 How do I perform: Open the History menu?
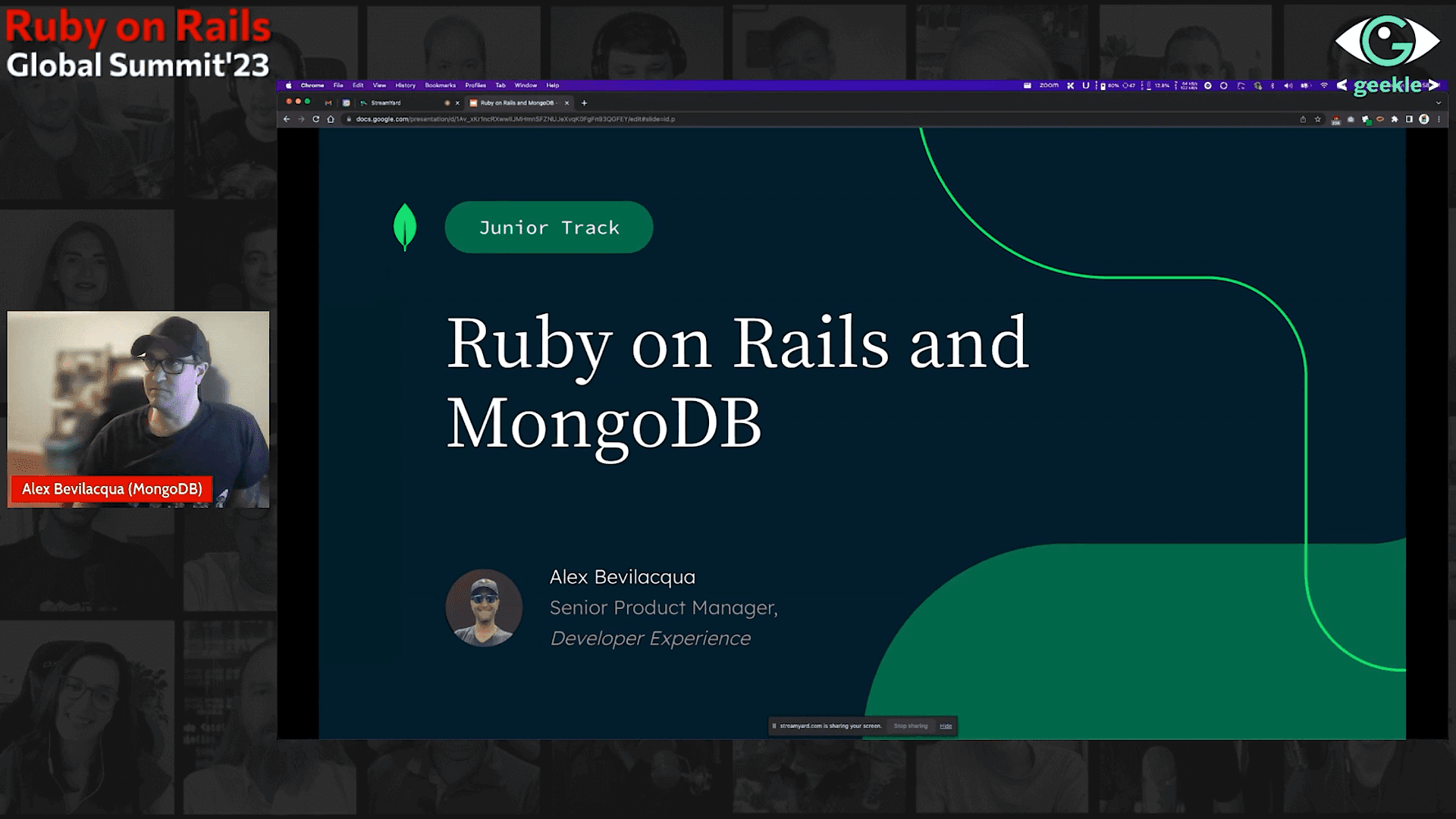pos(405,86)
